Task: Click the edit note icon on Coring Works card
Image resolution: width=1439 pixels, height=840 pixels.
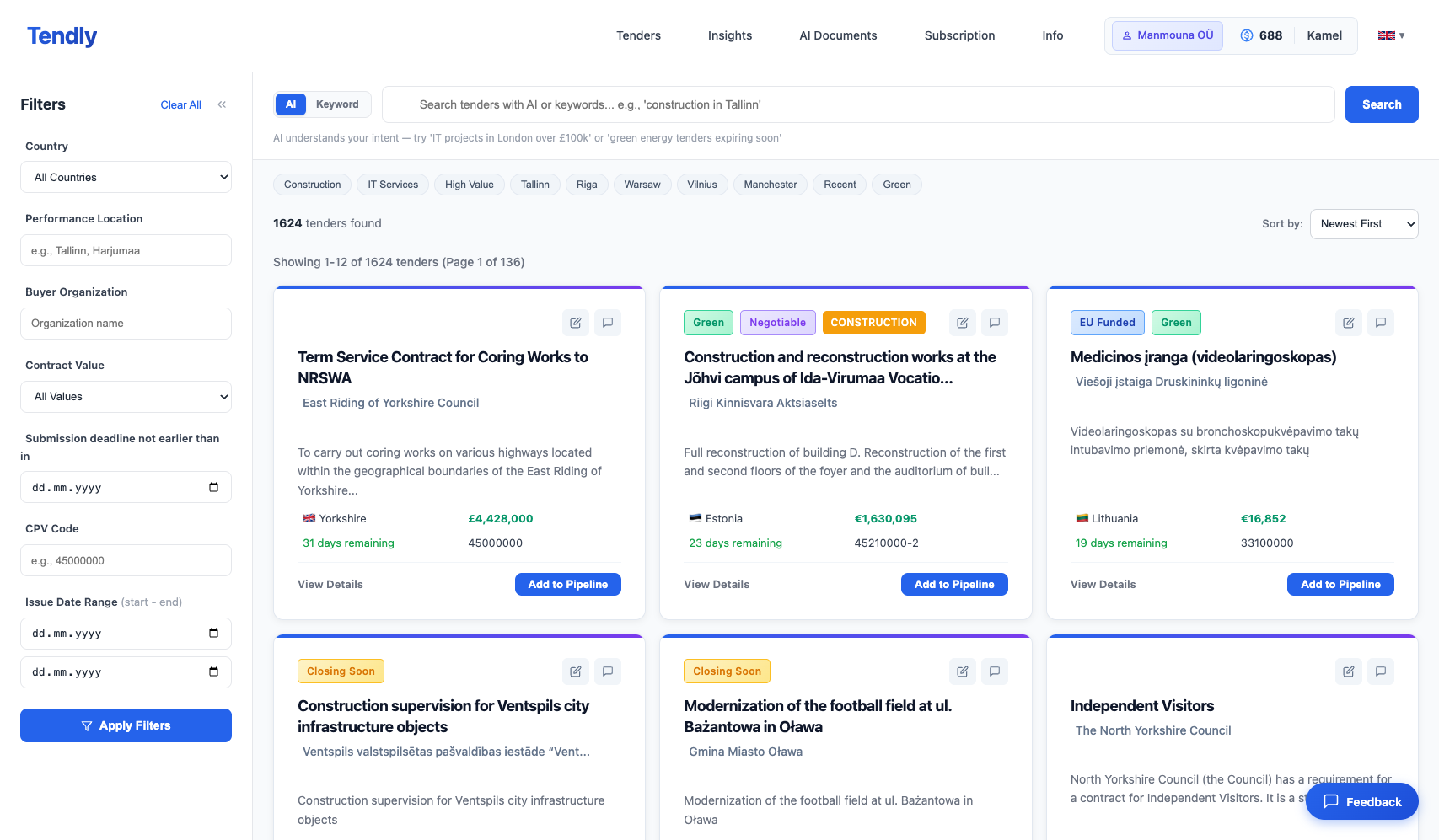Action: pyautogui.click(x=576, y=323)
